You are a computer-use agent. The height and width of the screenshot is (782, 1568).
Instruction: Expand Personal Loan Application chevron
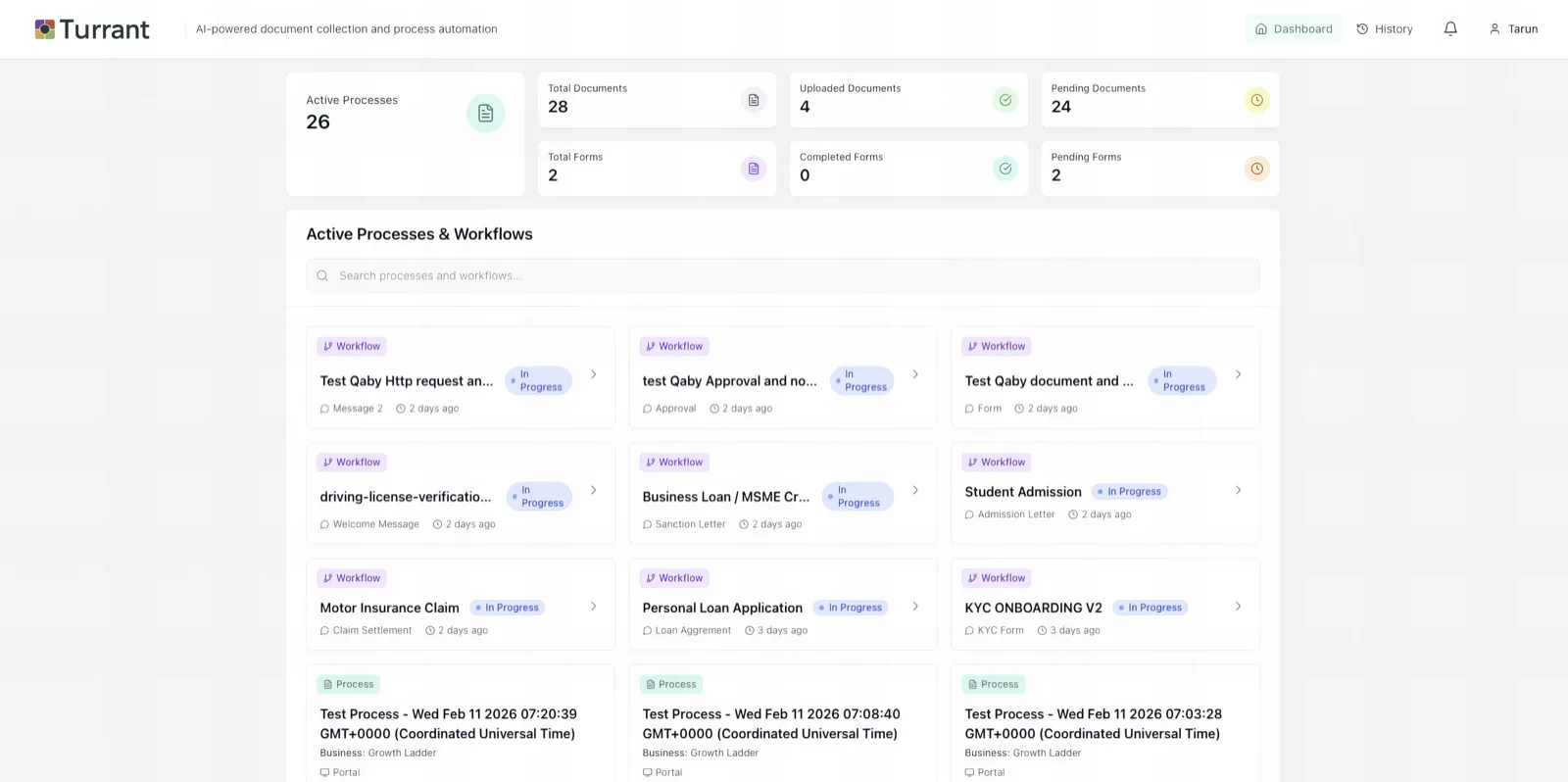[x=915, y=607]
